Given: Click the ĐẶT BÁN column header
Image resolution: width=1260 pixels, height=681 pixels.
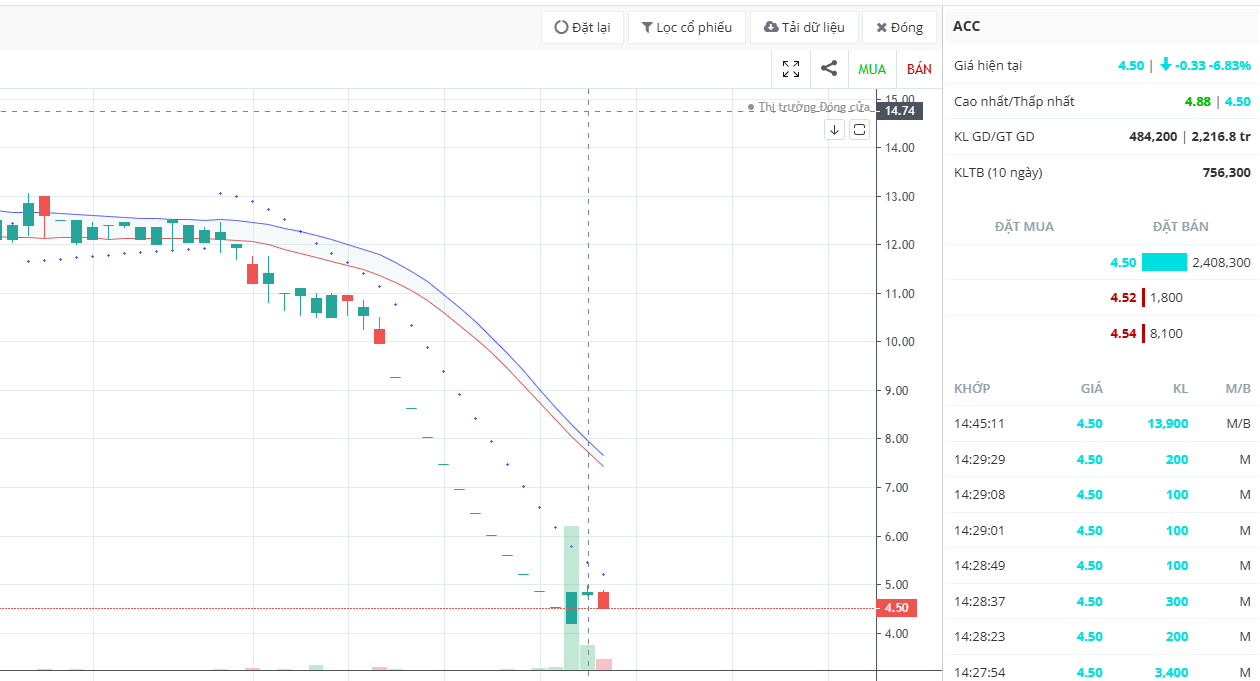Looking at the screenshot, I should pos(1180,227).
